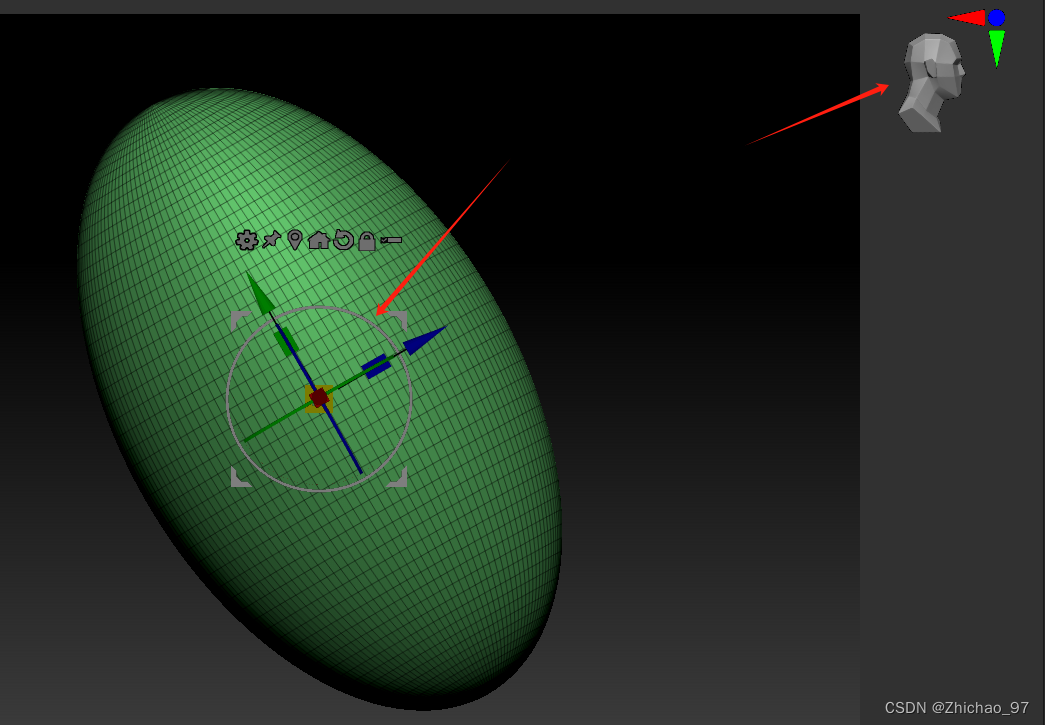Viewport: 1045px width, 725px height.
Task: Click the red center cube of gizmo
Action: (319, 398)
